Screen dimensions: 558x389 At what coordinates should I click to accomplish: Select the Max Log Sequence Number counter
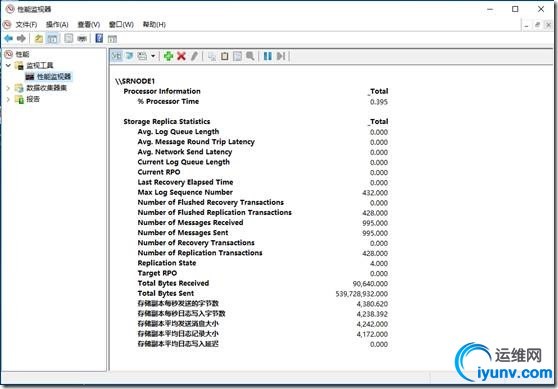[x=185, y=192]
